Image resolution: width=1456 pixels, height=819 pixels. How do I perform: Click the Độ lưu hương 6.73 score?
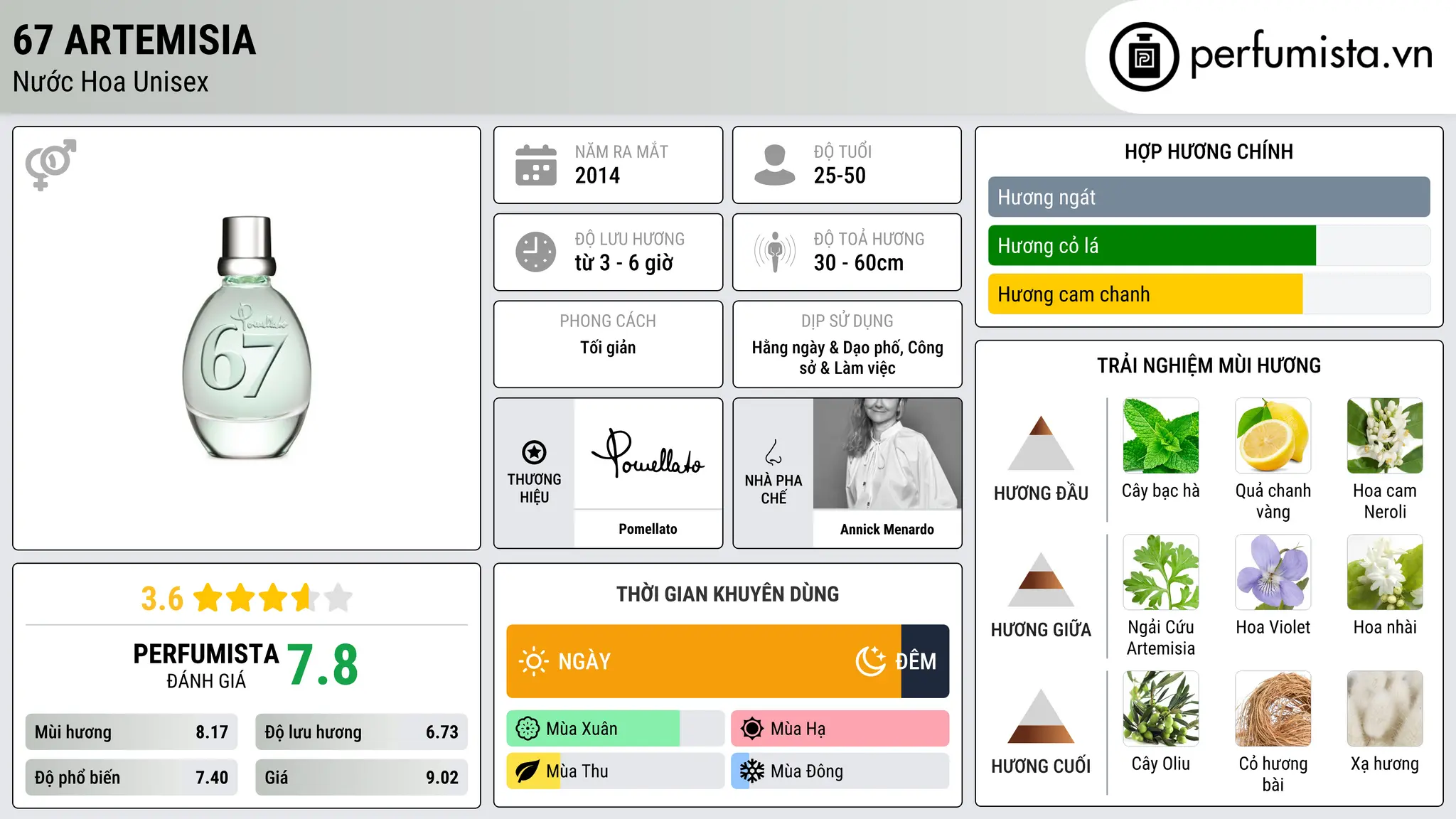[x=361, y=732]
